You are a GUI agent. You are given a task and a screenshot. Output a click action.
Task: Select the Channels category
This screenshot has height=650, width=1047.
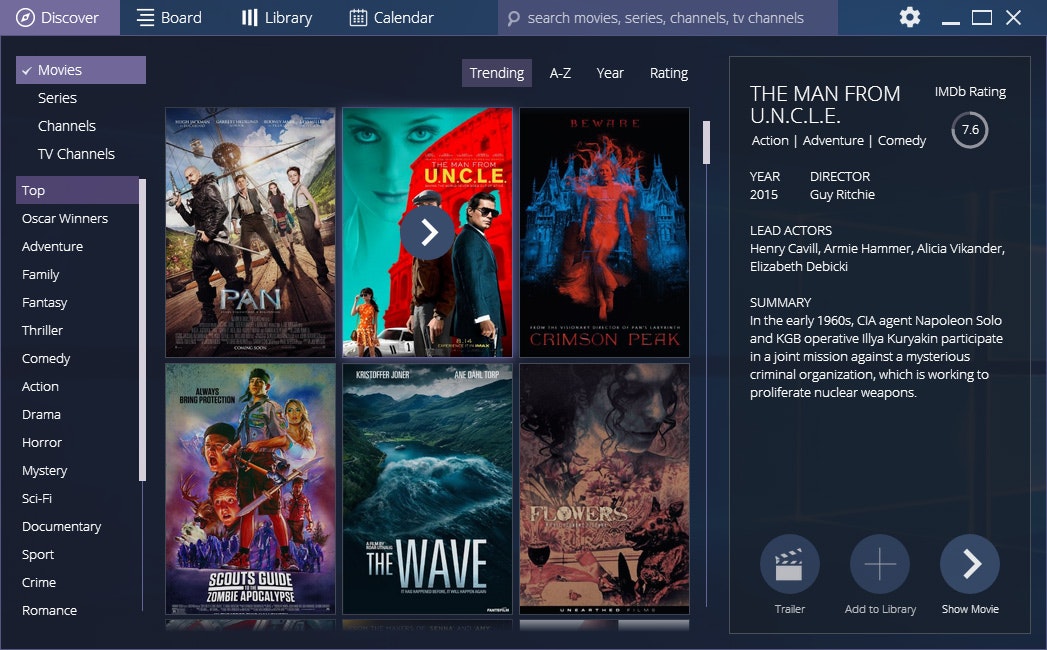(67, 126)
